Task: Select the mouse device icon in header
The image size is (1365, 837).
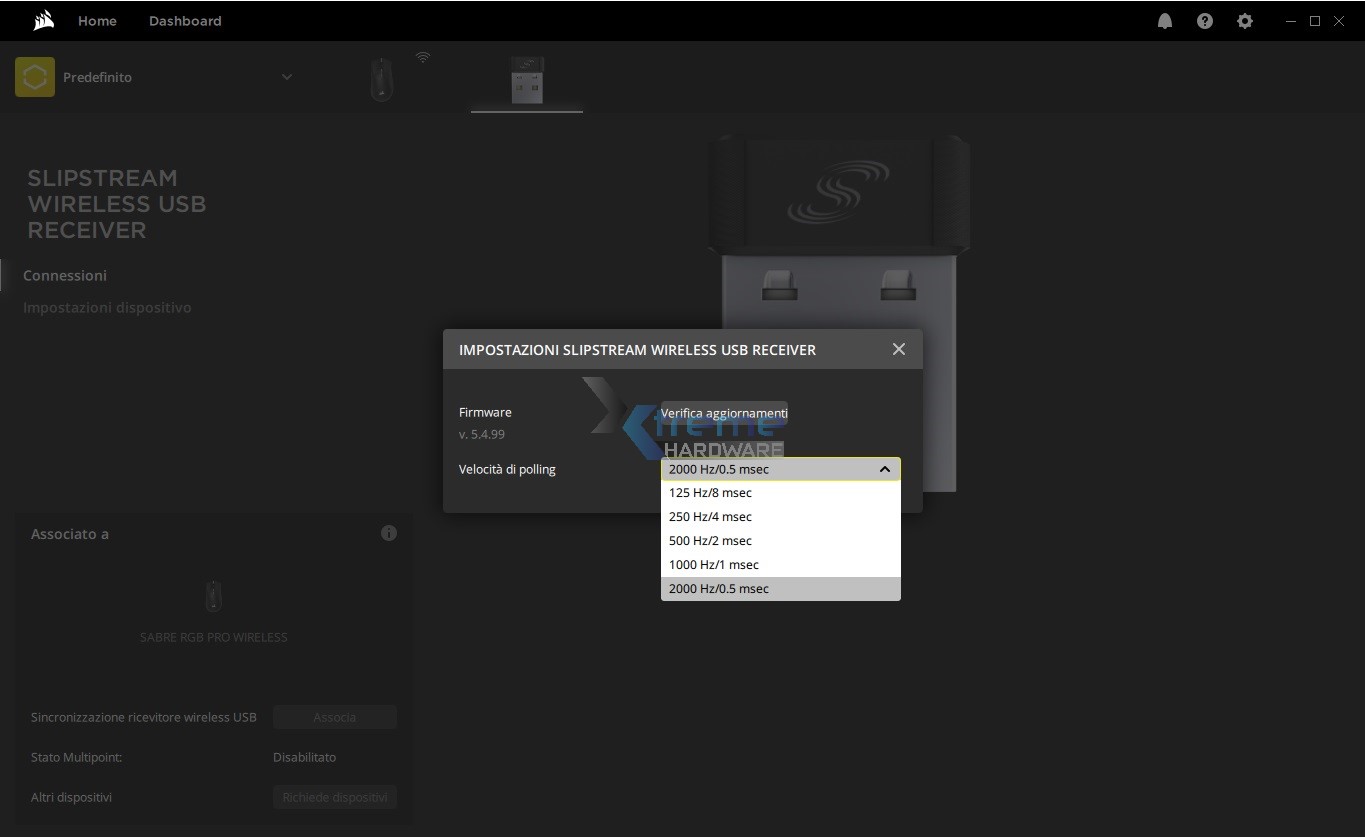Action: pyautogui.click(x=382, y=79)
